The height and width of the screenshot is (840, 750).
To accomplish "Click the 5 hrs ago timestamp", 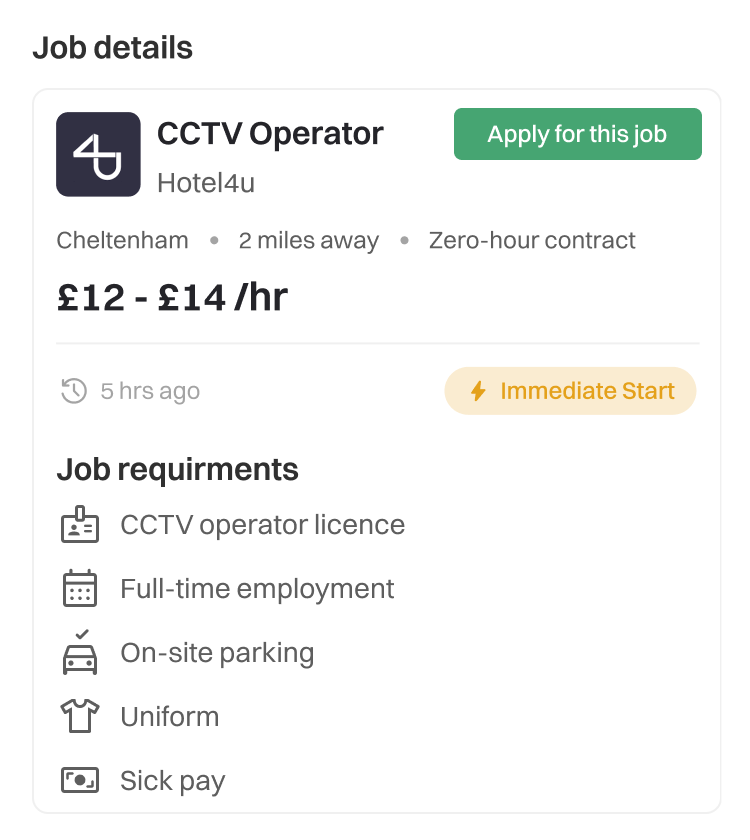I will (150, 391).
